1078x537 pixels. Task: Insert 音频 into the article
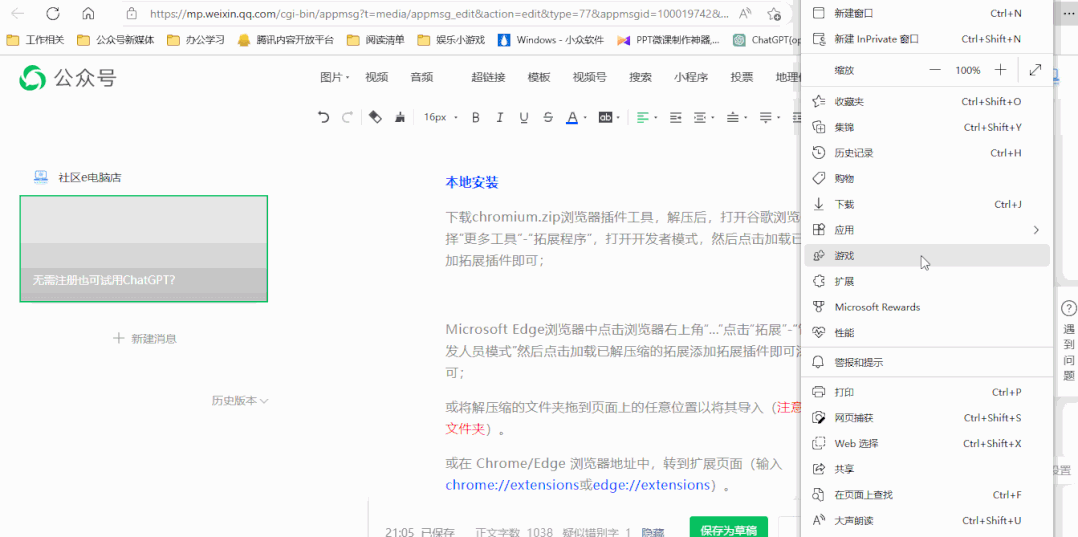[x=421, y=77]
